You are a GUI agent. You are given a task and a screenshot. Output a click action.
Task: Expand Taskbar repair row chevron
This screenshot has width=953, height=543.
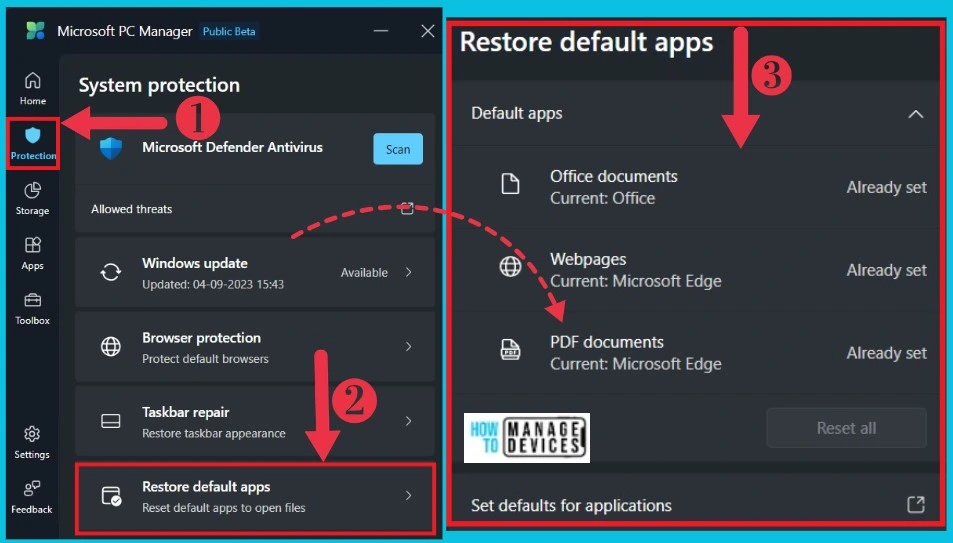click(x=408, y=421)
